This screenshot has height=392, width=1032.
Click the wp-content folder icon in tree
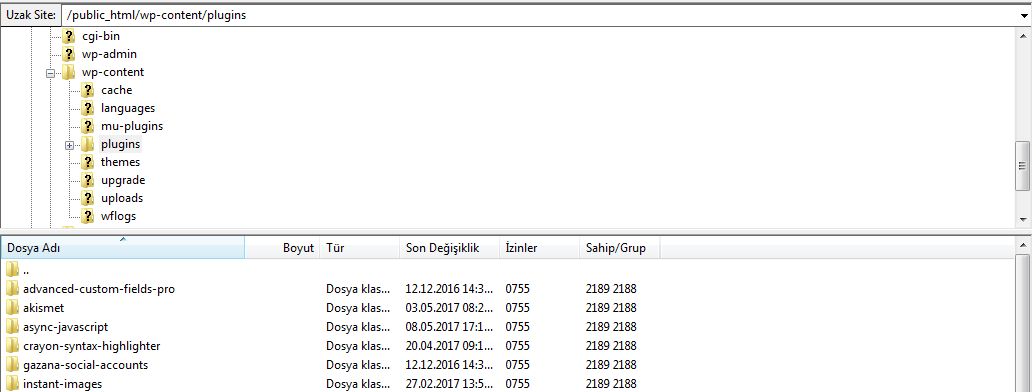click(69, 72)
